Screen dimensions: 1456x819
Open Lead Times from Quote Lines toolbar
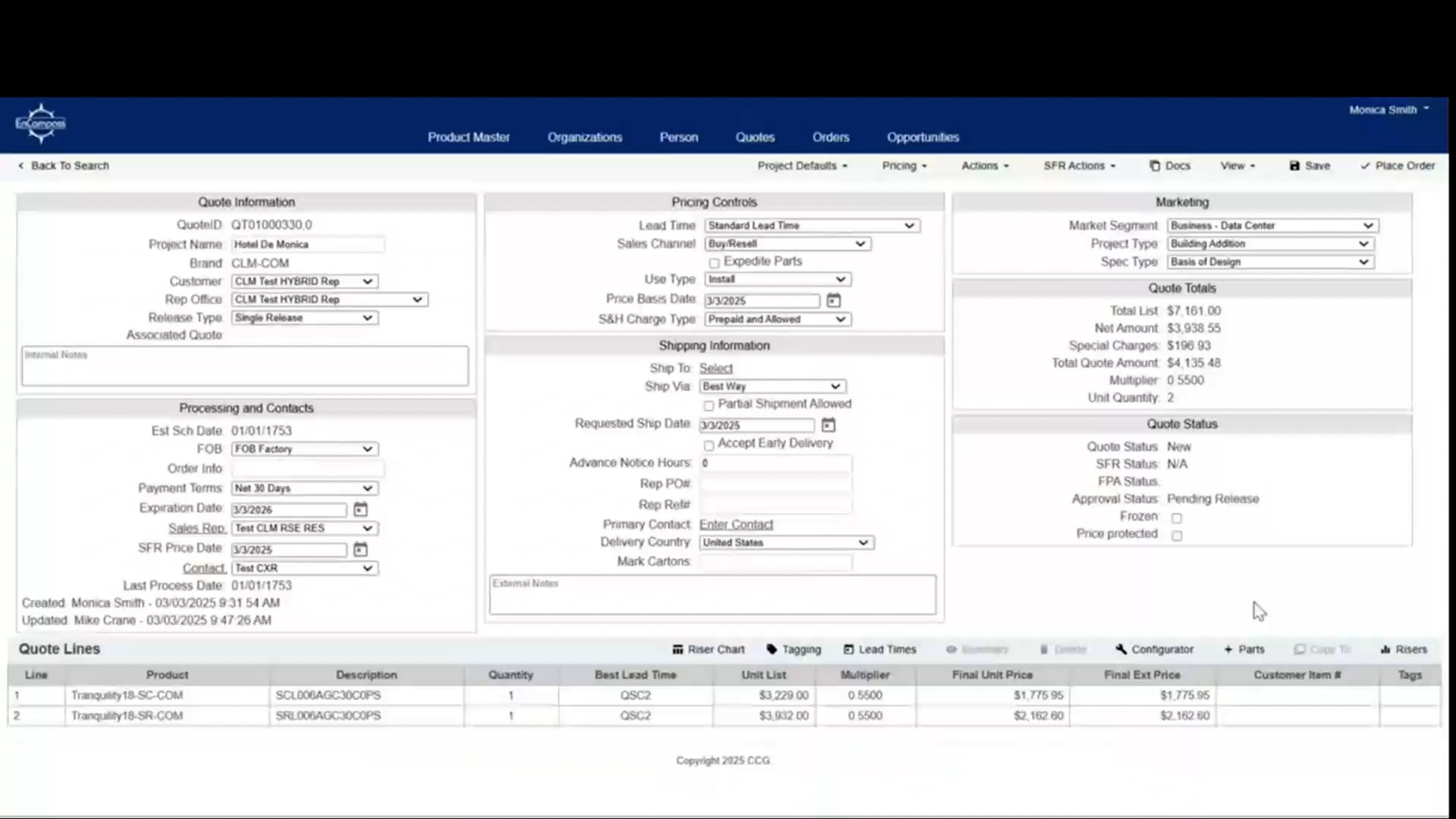[880, 649]
